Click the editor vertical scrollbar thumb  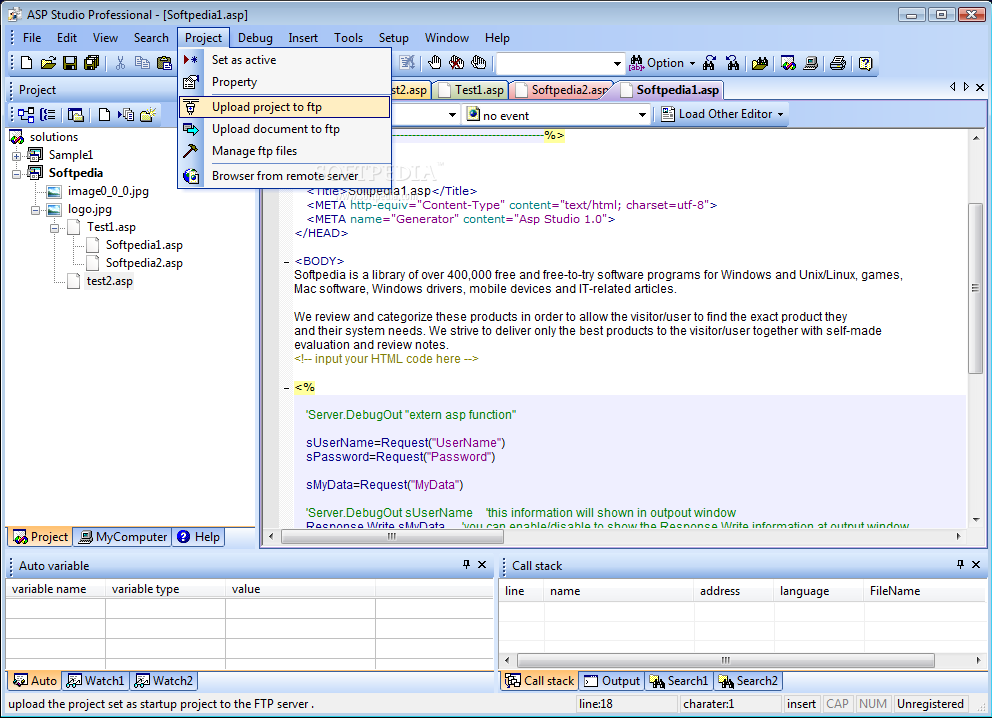coord(976,288)
